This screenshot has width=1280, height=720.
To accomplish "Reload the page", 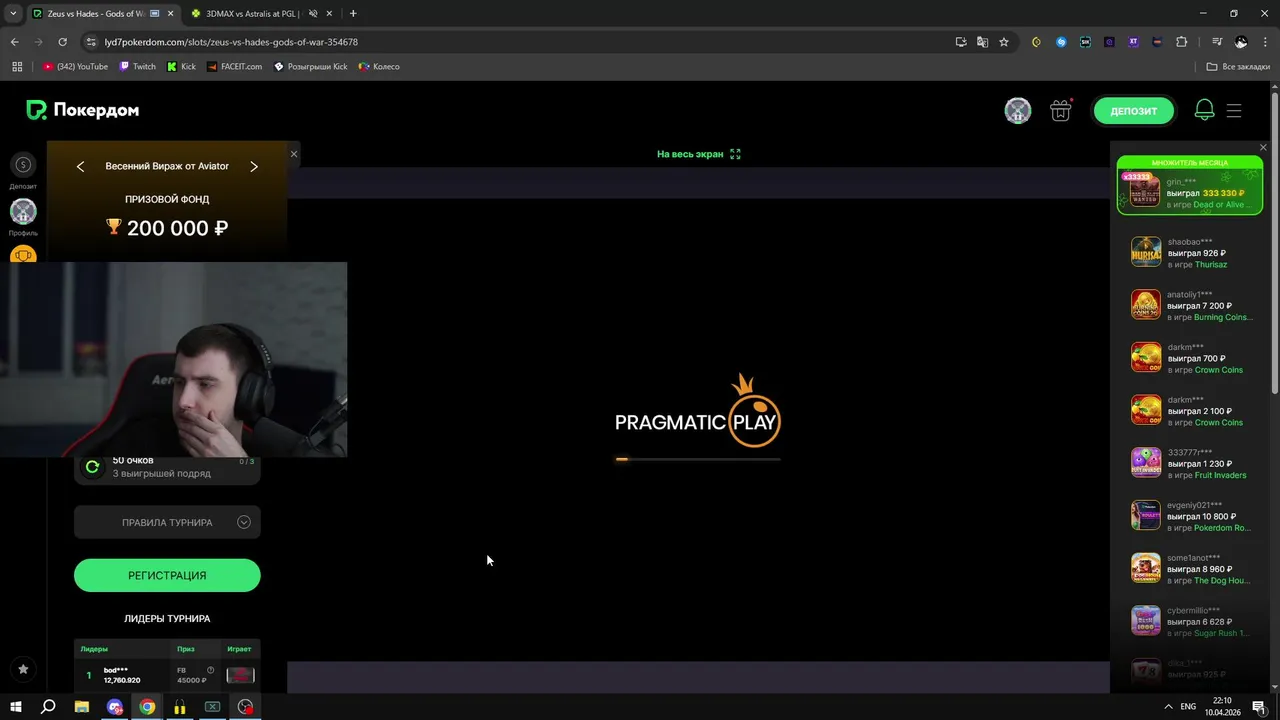I will pos(62,42).
